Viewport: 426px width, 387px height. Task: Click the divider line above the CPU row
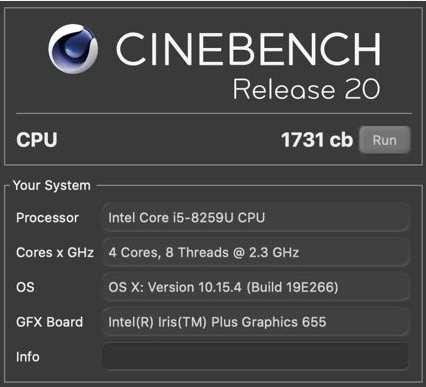(214, 114)
